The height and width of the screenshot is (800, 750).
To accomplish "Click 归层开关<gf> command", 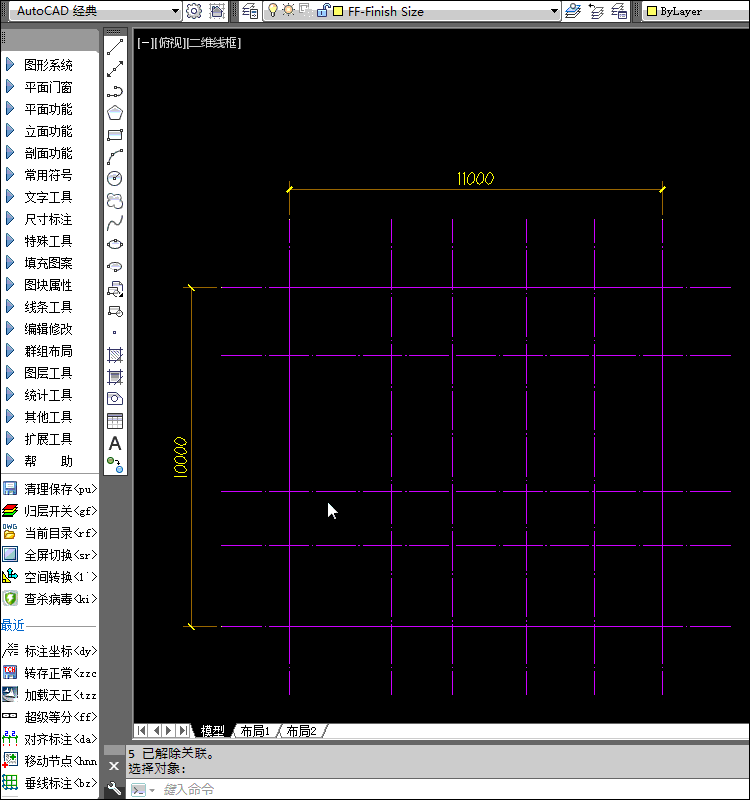I will pos(49,511).
